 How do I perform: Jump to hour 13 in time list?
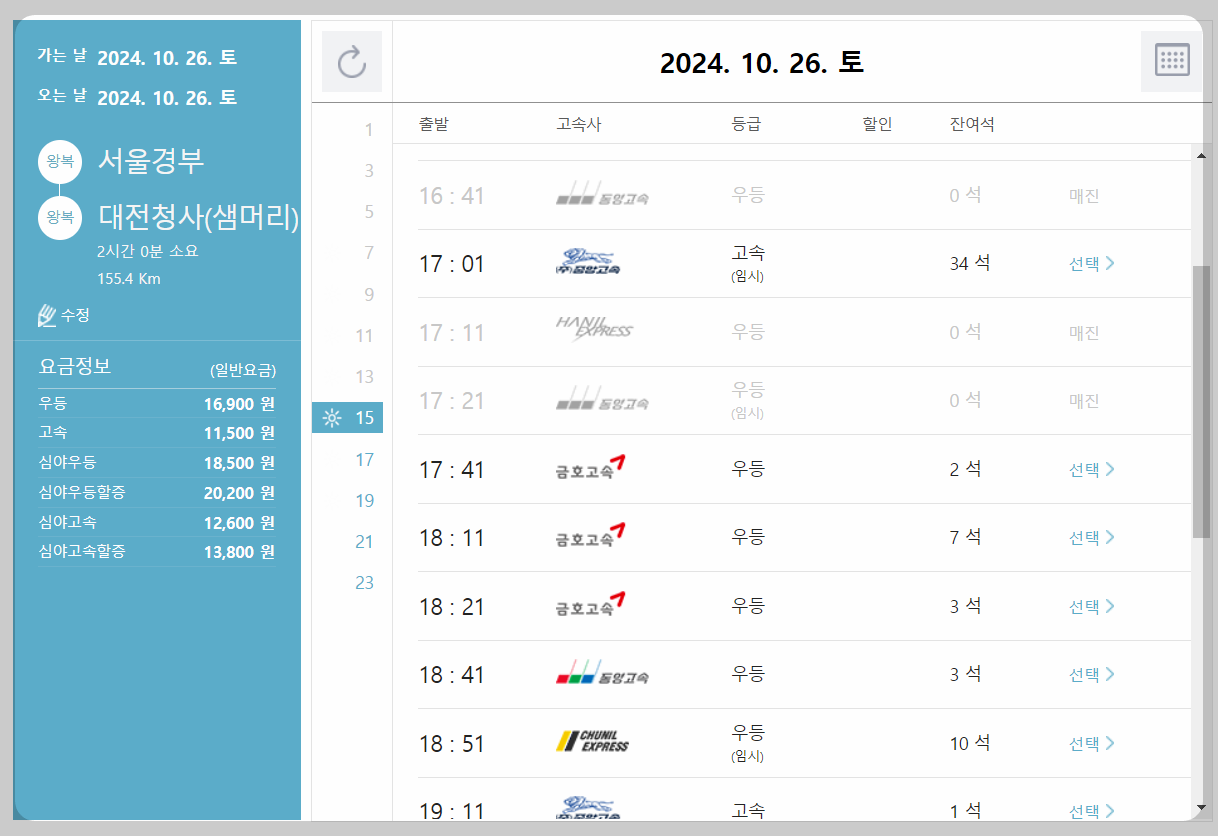[x=364, y=377]
